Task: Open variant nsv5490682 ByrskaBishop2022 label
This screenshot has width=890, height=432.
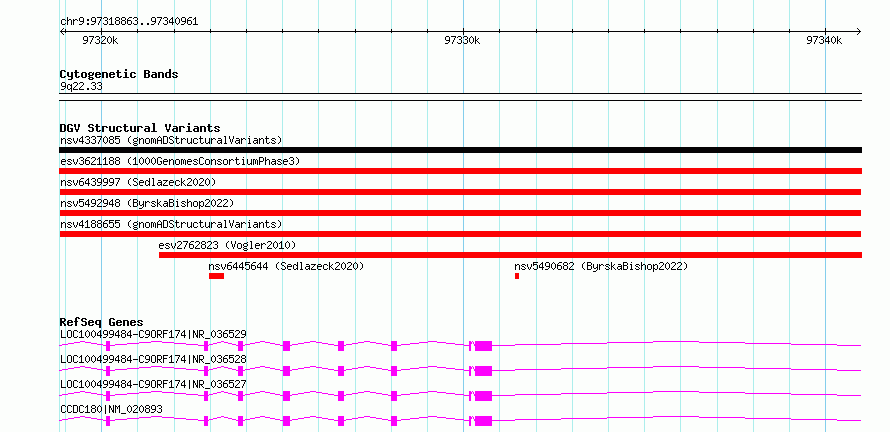Action: click(601, 266)
